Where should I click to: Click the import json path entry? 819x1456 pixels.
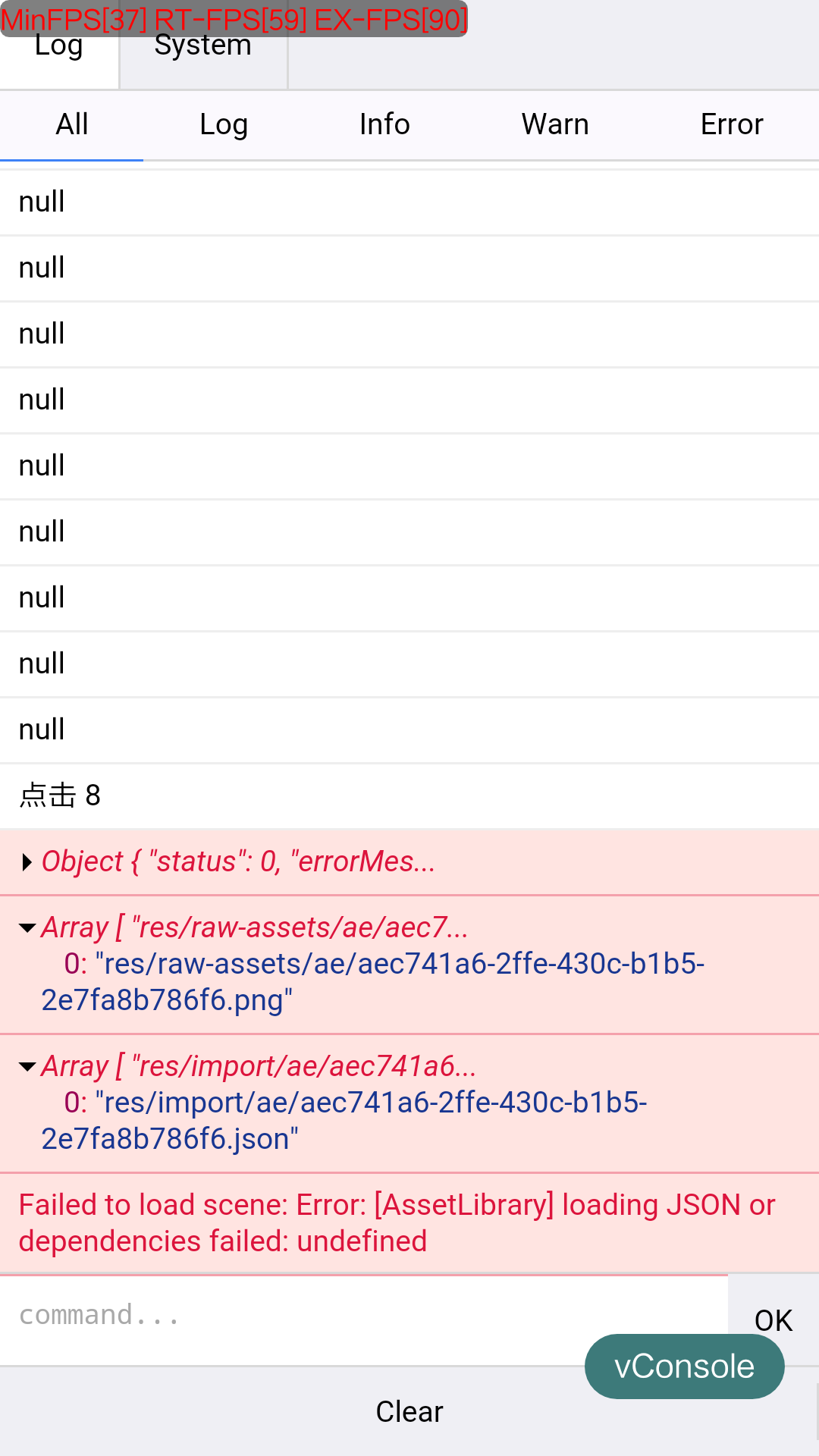tap(345, 1121)
